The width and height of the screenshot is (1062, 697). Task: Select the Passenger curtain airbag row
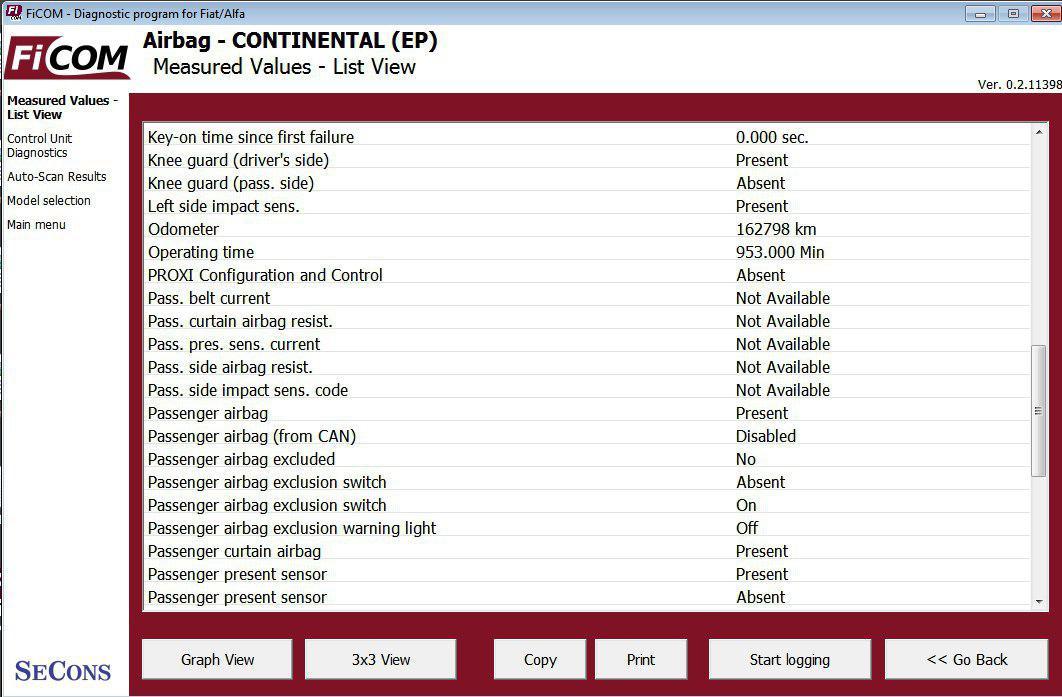tap(588, 551)
